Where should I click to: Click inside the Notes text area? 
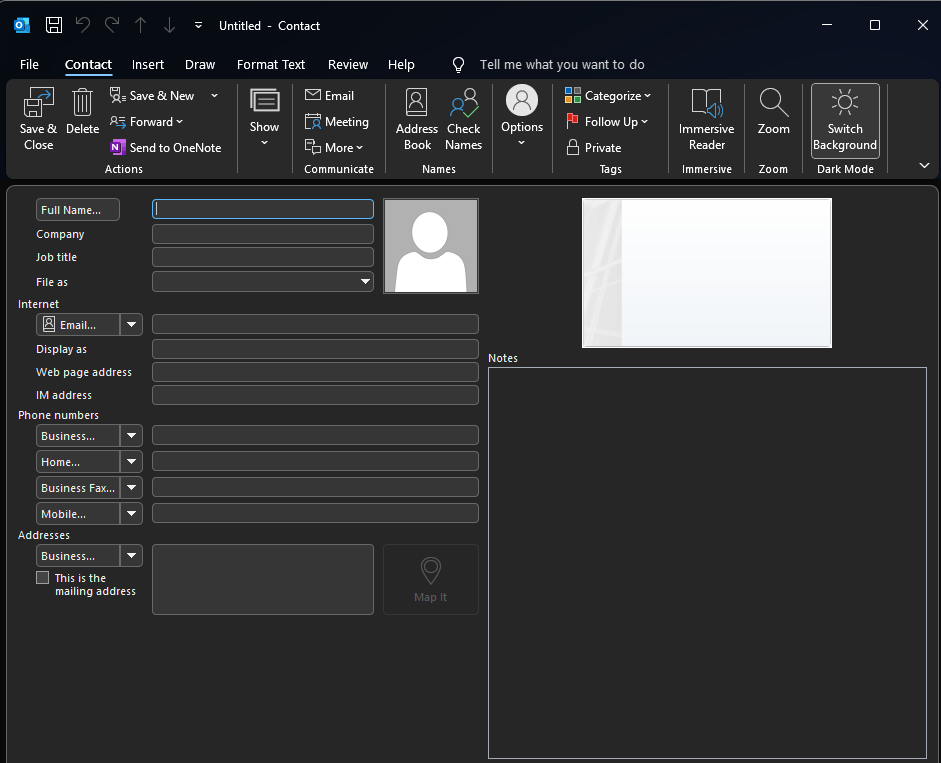click(706, 562)
